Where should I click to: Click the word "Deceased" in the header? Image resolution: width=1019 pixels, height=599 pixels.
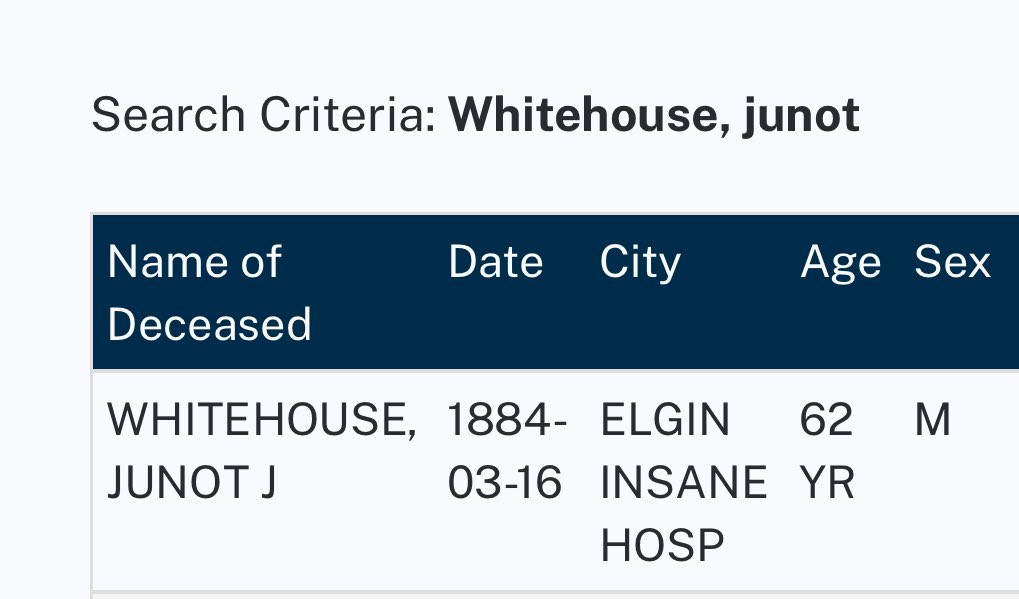pyautogui.click(x=209, y=325)
